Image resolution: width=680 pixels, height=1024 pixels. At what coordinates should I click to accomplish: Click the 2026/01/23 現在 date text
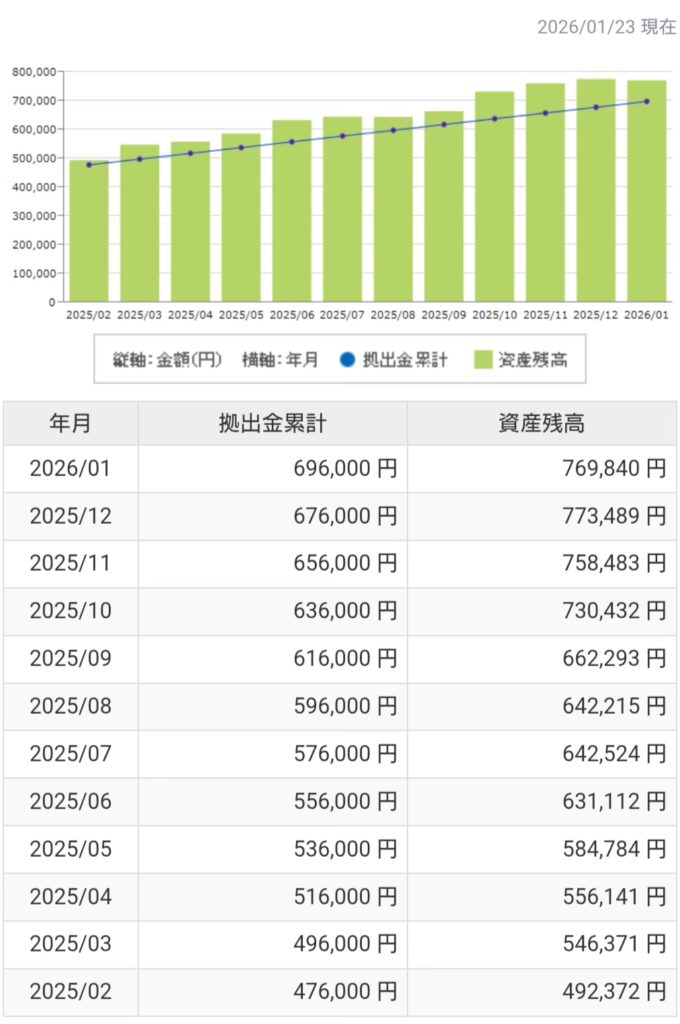point(606,27)
